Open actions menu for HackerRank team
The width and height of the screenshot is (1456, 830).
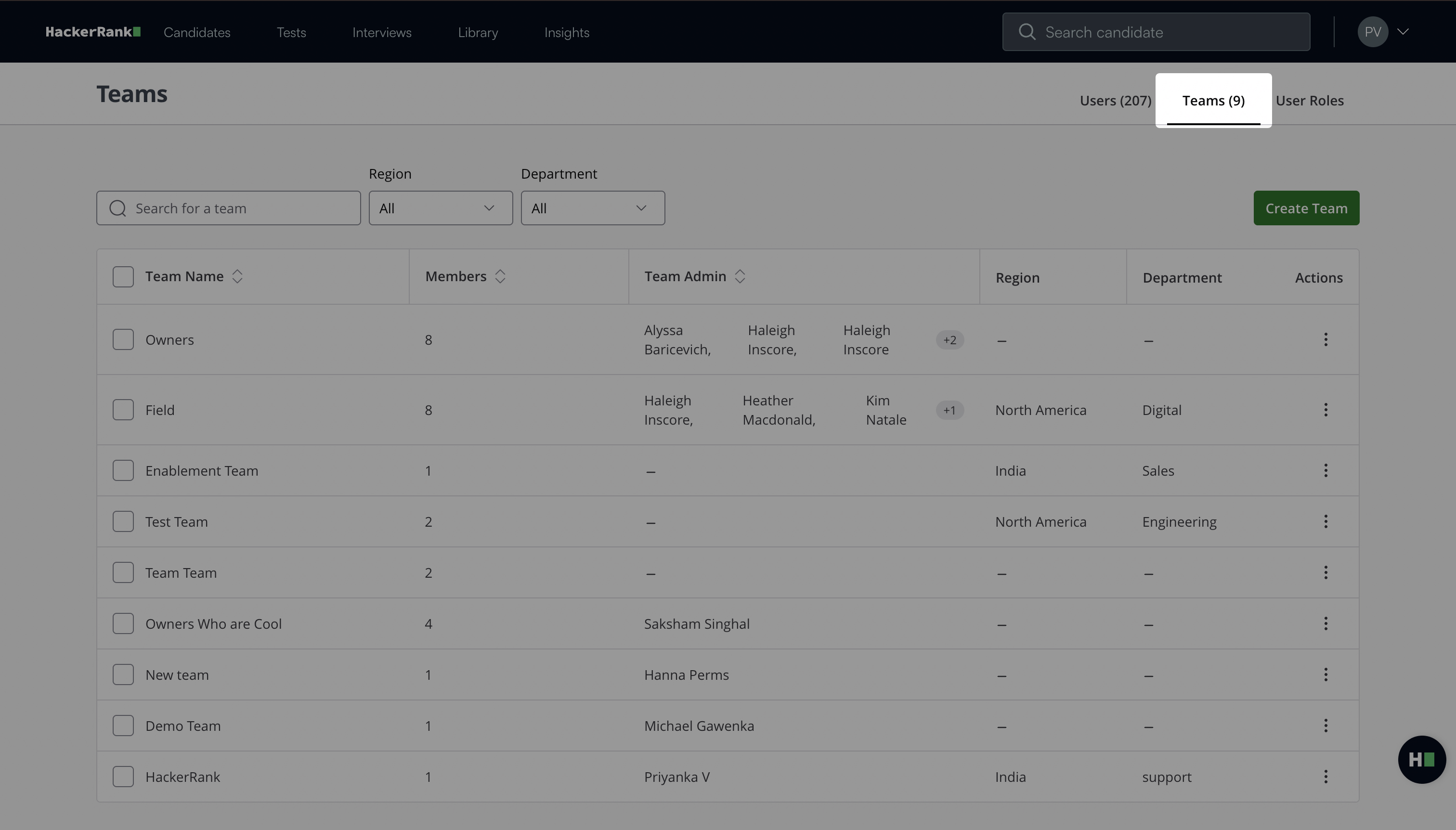(1326, 777)
